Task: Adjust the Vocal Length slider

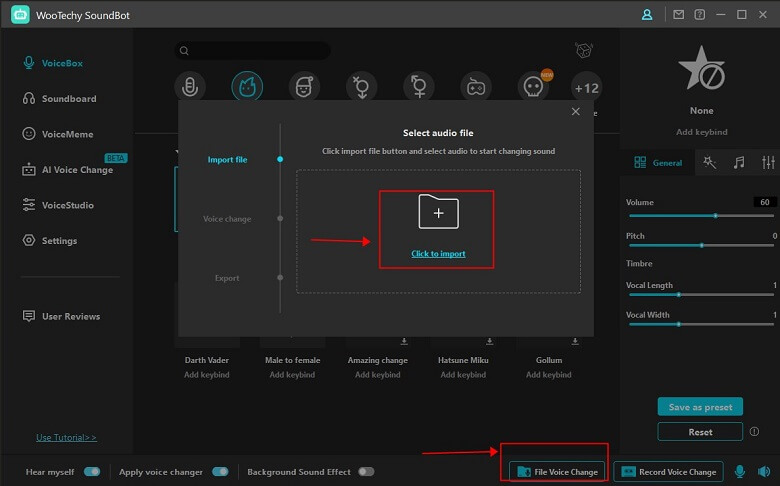Action: point(701,294)
